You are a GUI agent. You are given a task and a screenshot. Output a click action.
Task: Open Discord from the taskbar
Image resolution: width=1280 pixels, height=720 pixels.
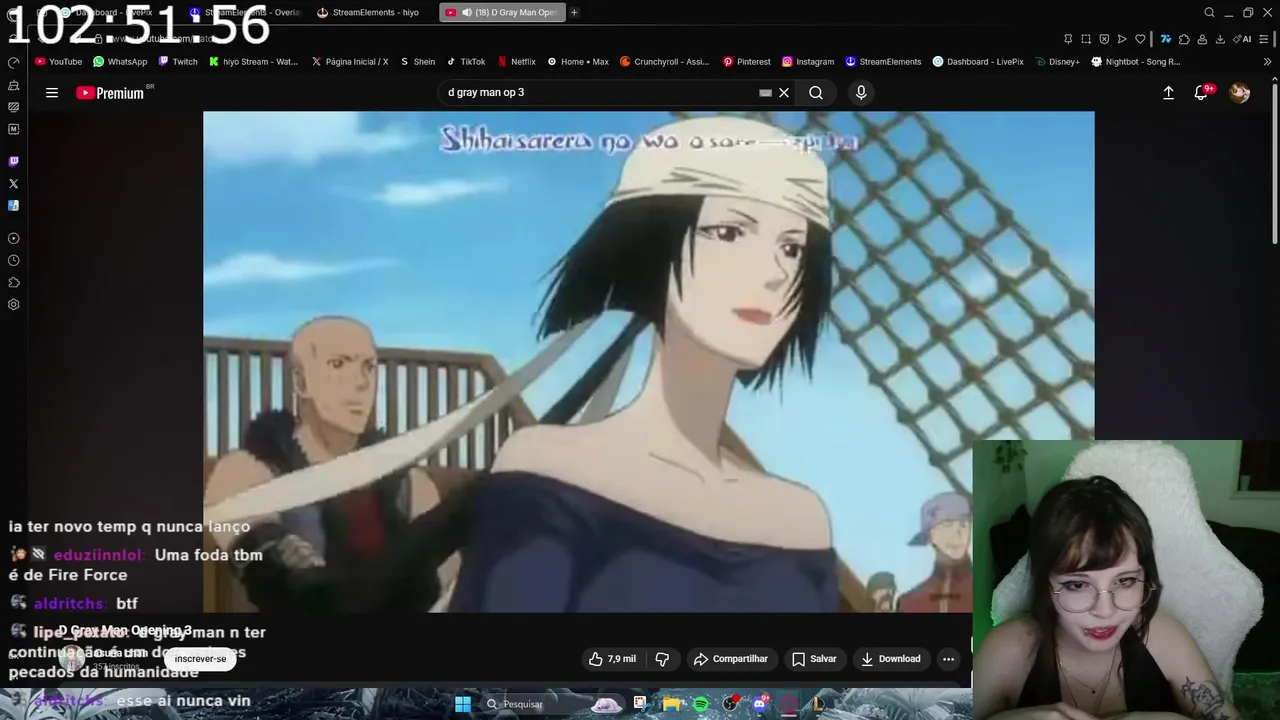pyautogui.click(x=759, y=704)
